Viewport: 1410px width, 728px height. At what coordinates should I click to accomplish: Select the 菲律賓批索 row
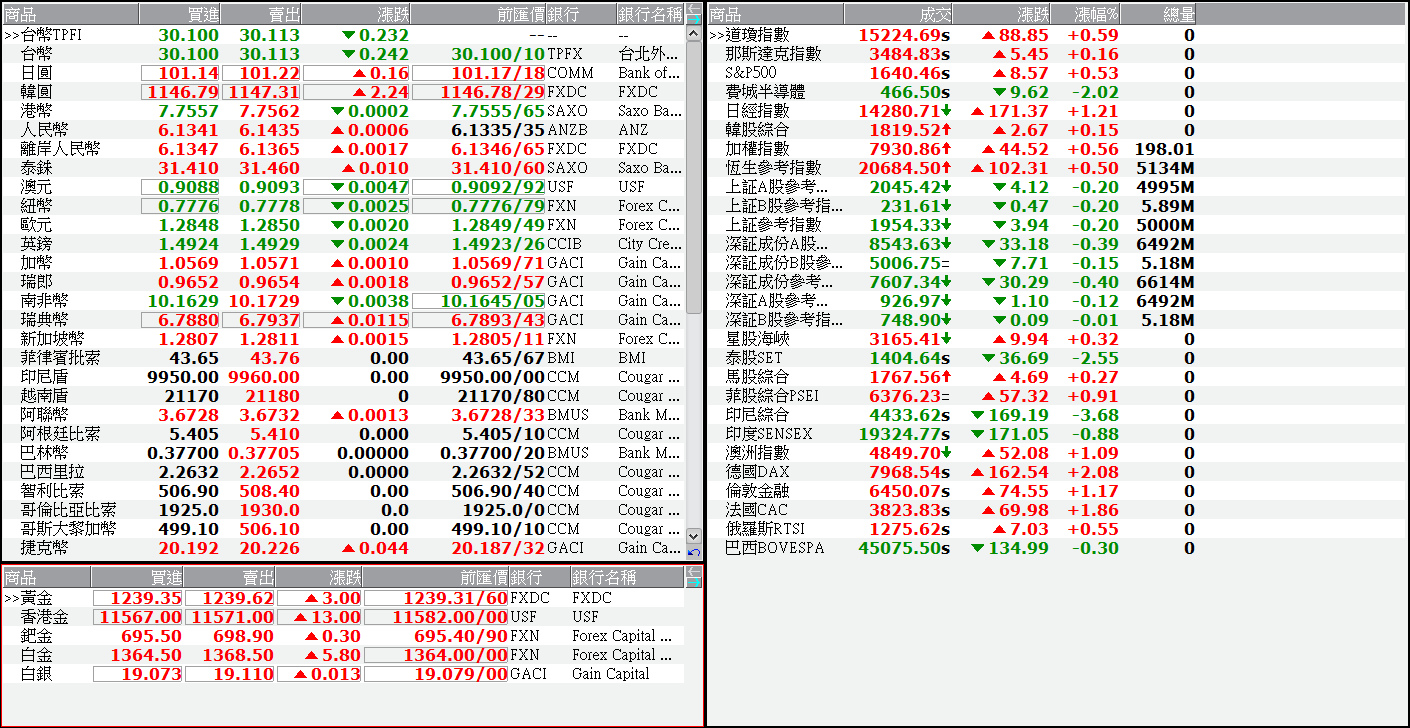coord(343,358)
